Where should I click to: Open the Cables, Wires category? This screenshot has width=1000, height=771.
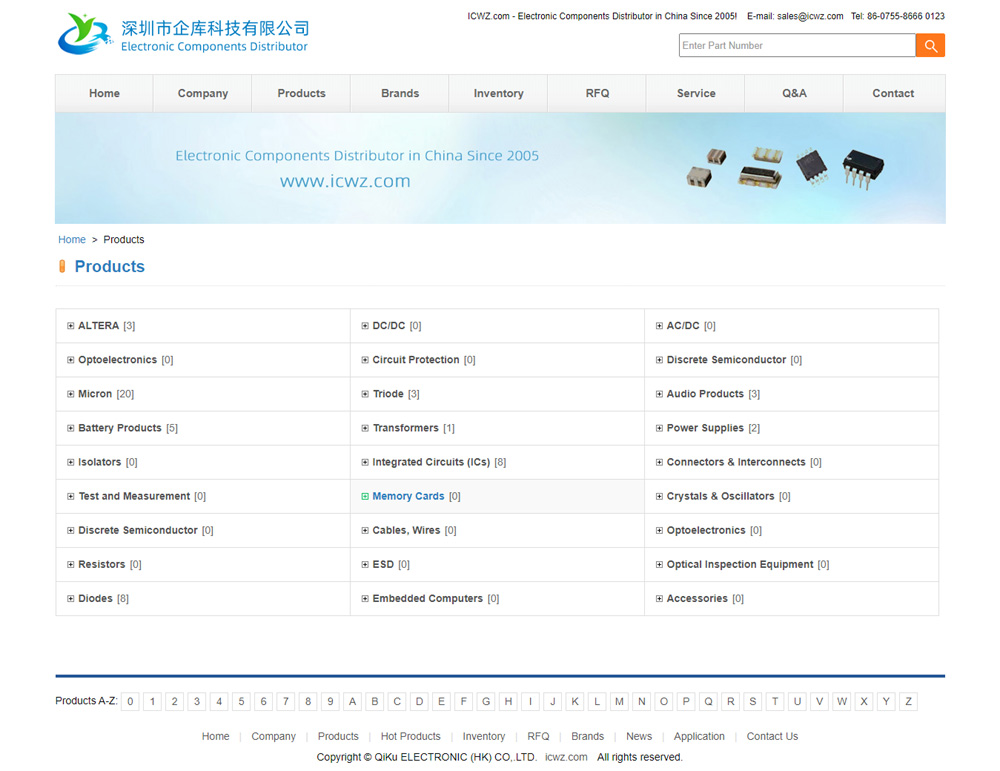[406, 531]
